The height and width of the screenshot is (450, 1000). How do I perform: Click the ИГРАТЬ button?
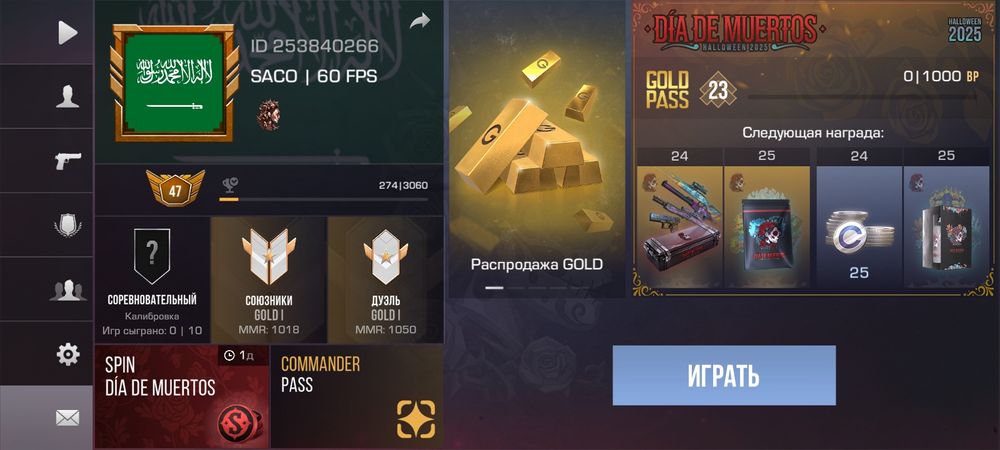724,375
